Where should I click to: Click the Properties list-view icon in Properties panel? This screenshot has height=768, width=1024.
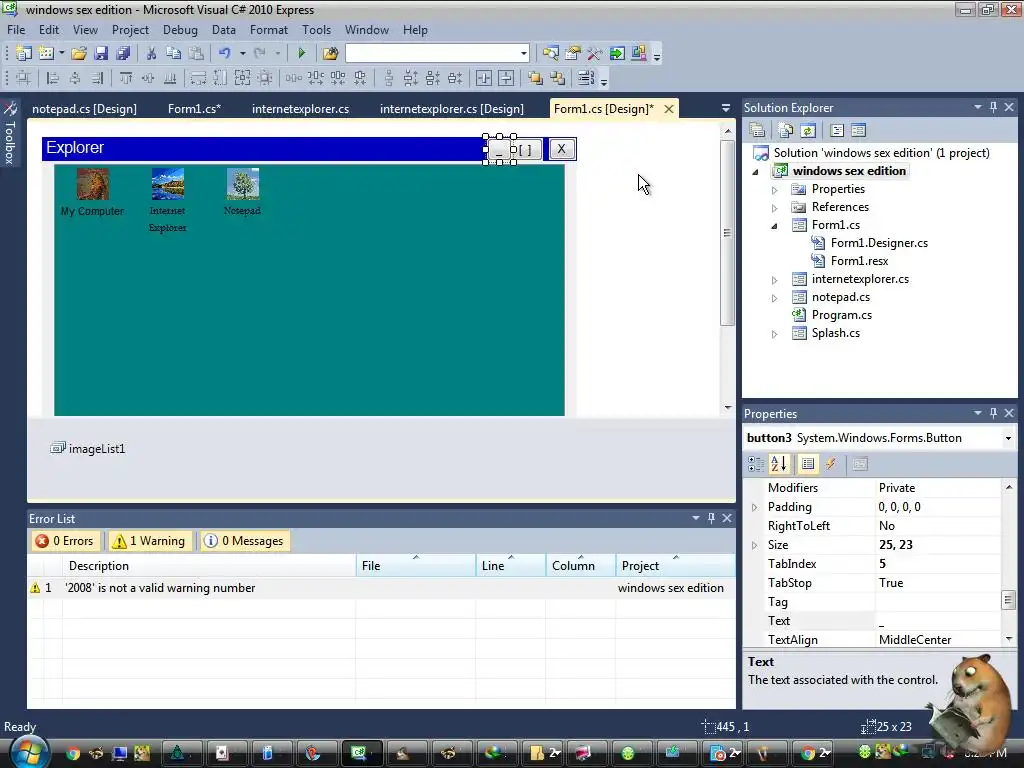[x=808, y=464]
